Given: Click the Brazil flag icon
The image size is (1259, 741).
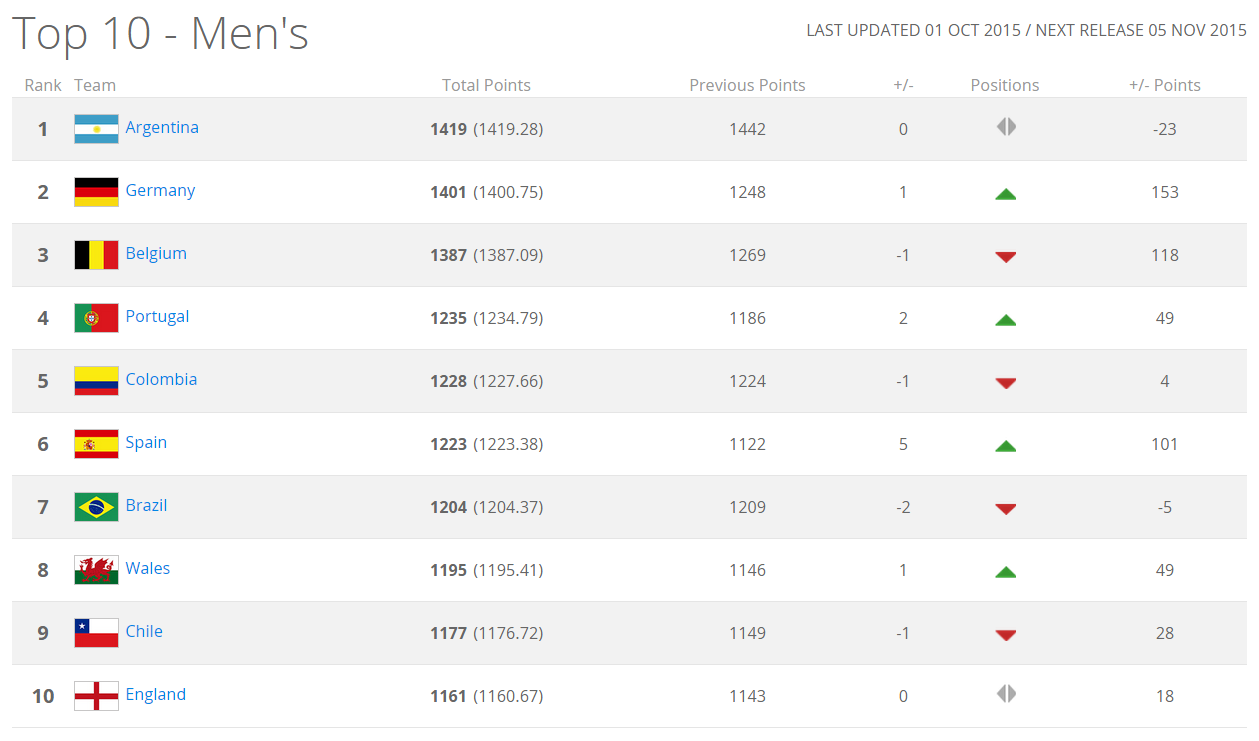Looking at the screenshot, I should [x=96, y=507].
